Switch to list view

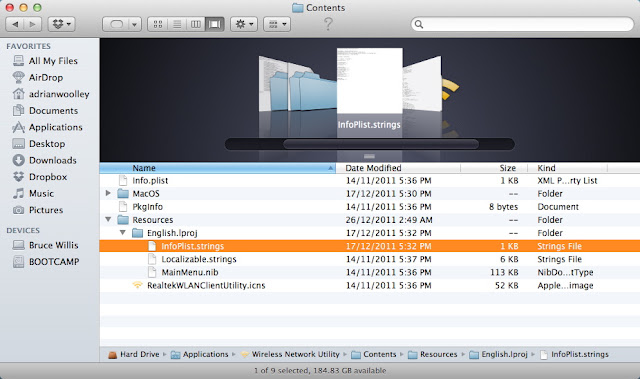point(177,24)
